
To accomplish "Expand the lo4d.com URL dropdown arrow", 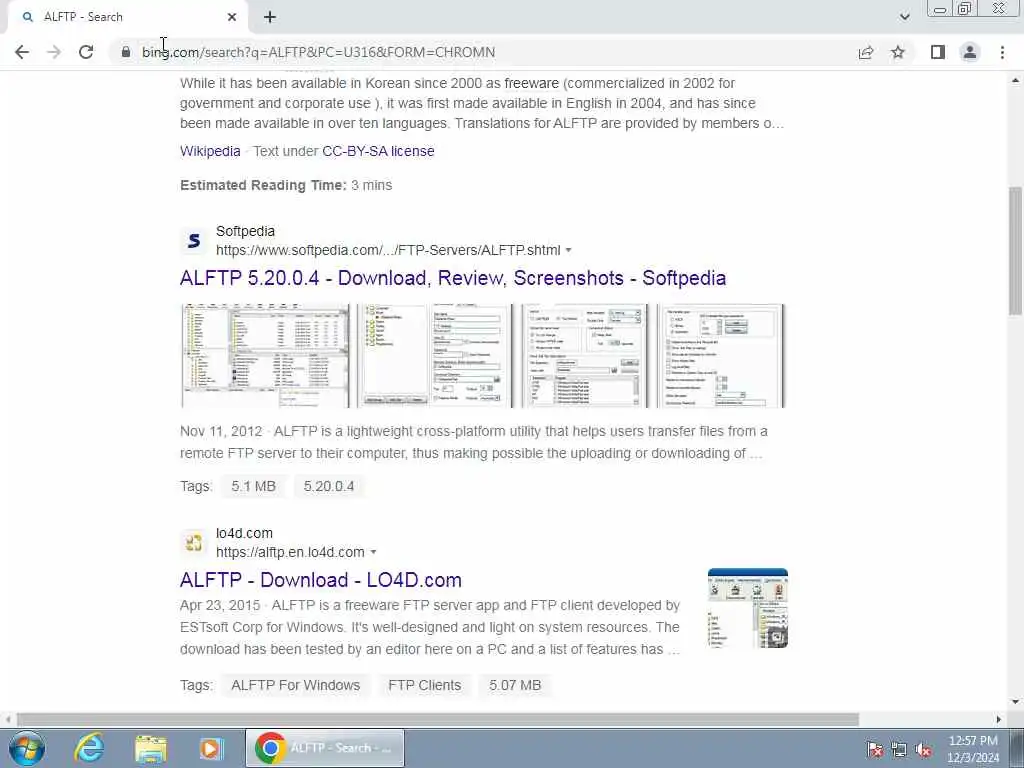I will click(373, 552).
